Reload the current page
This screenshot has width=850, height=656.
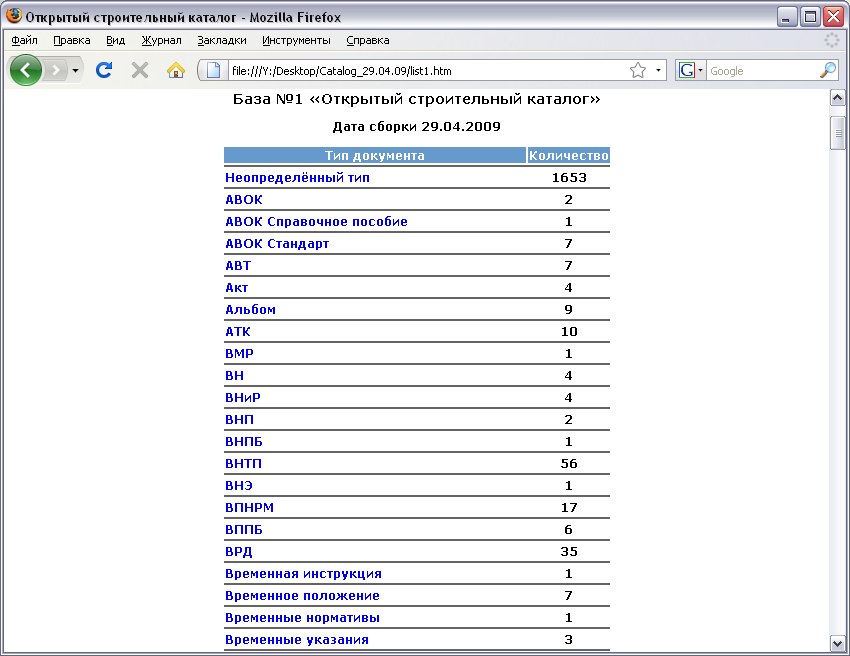[x=104, y=70]
